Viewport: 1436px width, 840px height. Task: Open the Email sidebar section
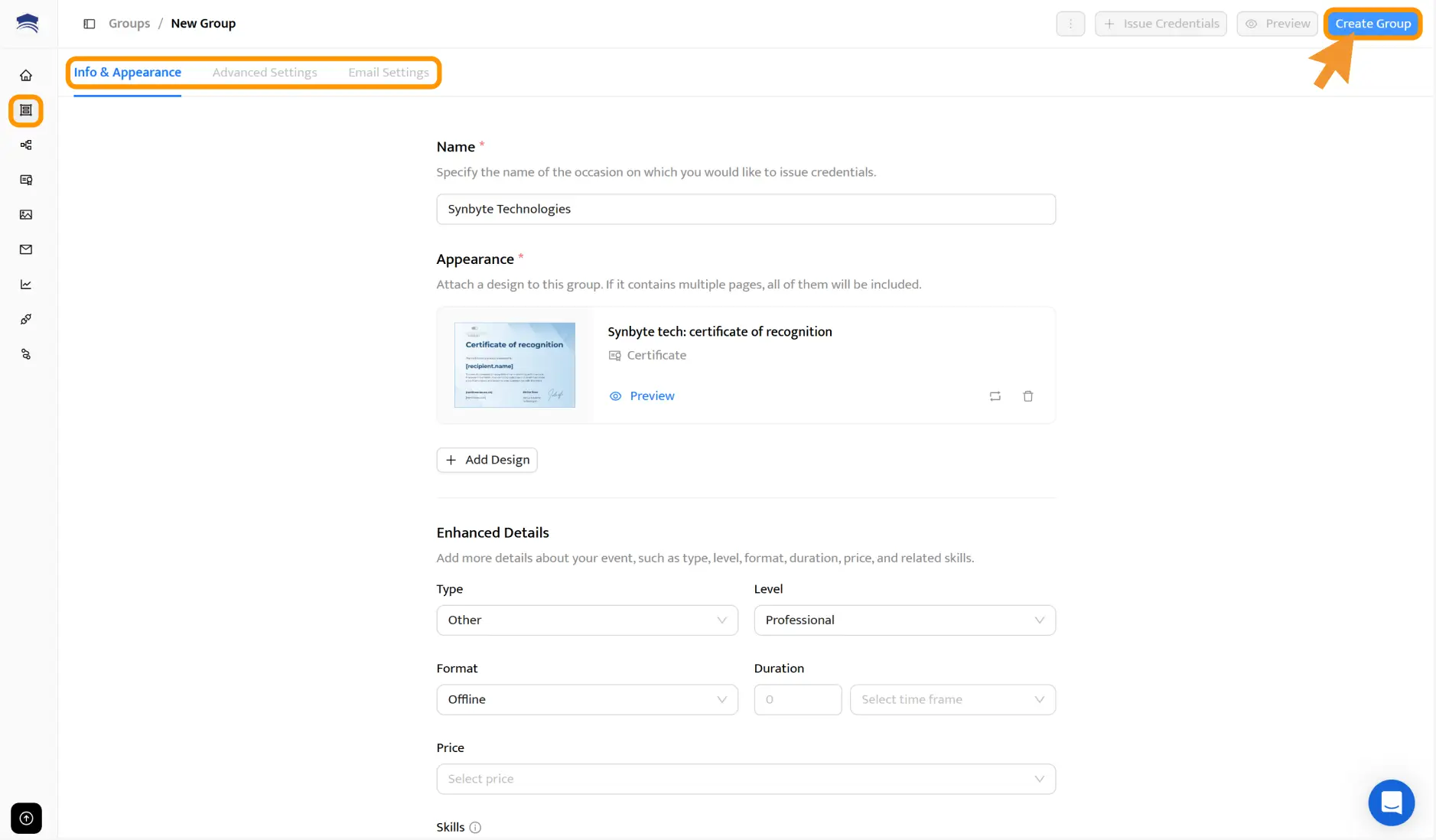point(26,249)
